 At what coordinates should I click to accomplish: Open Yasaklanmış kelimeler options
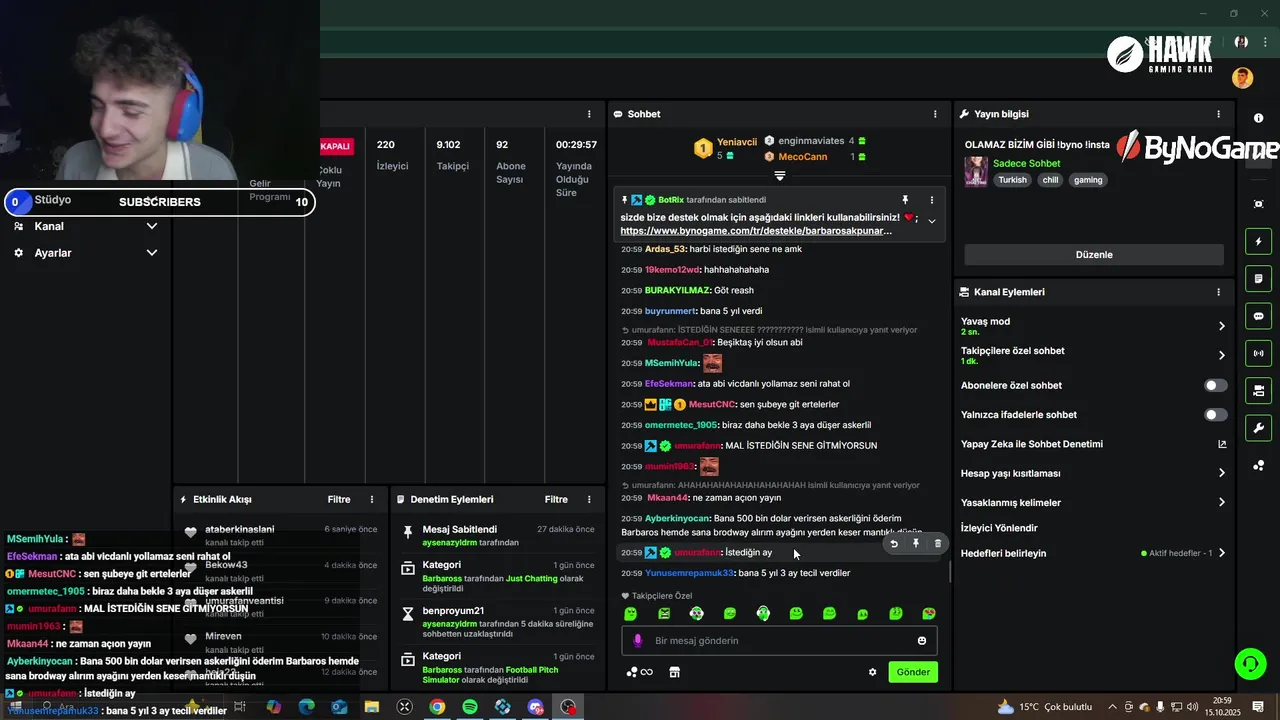[x=1094, y=503]
